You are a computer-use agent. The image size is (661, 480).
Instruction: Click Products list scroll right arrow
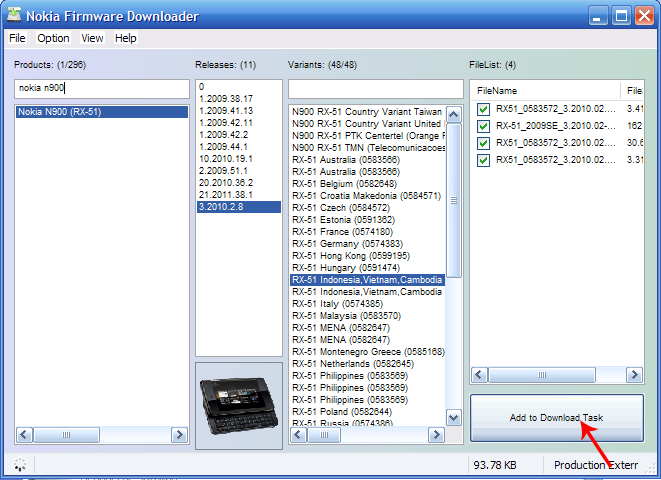coord(180,434)
